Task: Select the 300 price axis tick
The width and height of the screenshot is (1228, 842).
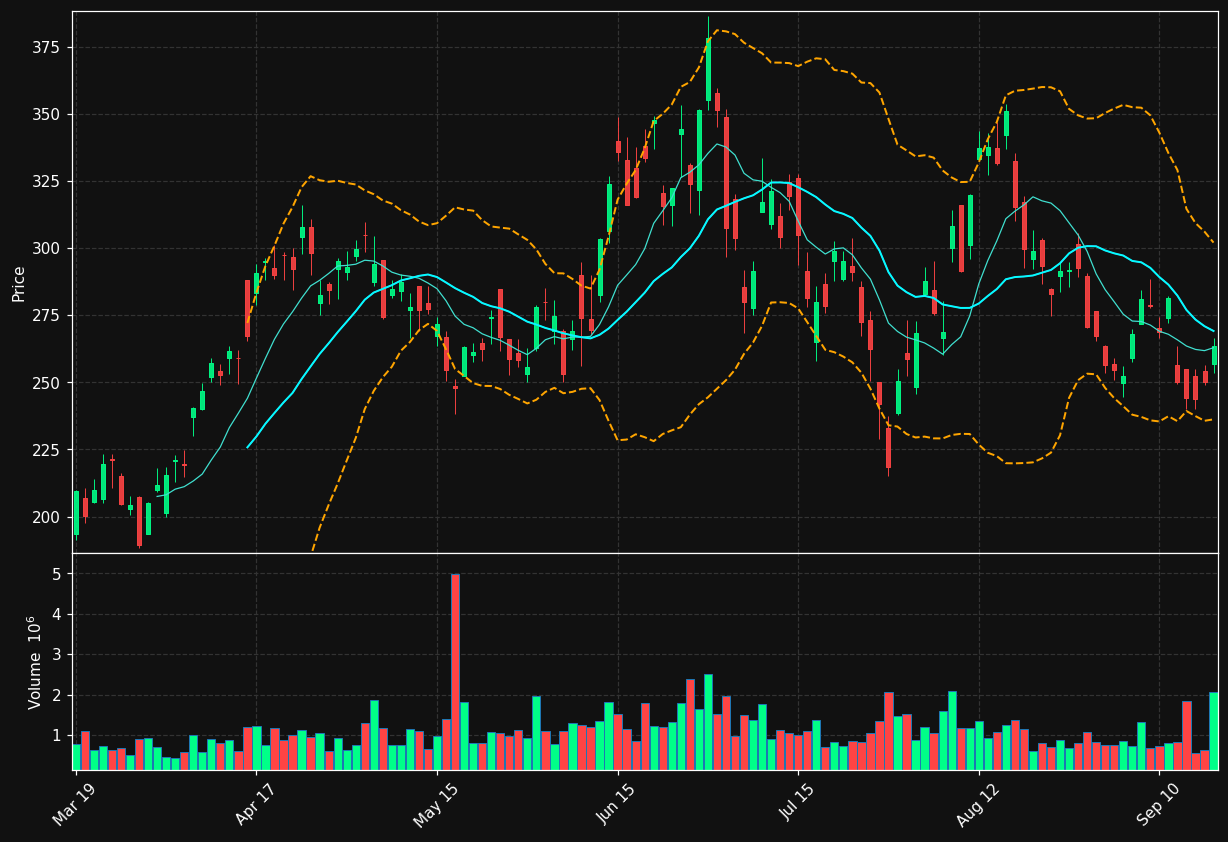Action: (48, 249)
